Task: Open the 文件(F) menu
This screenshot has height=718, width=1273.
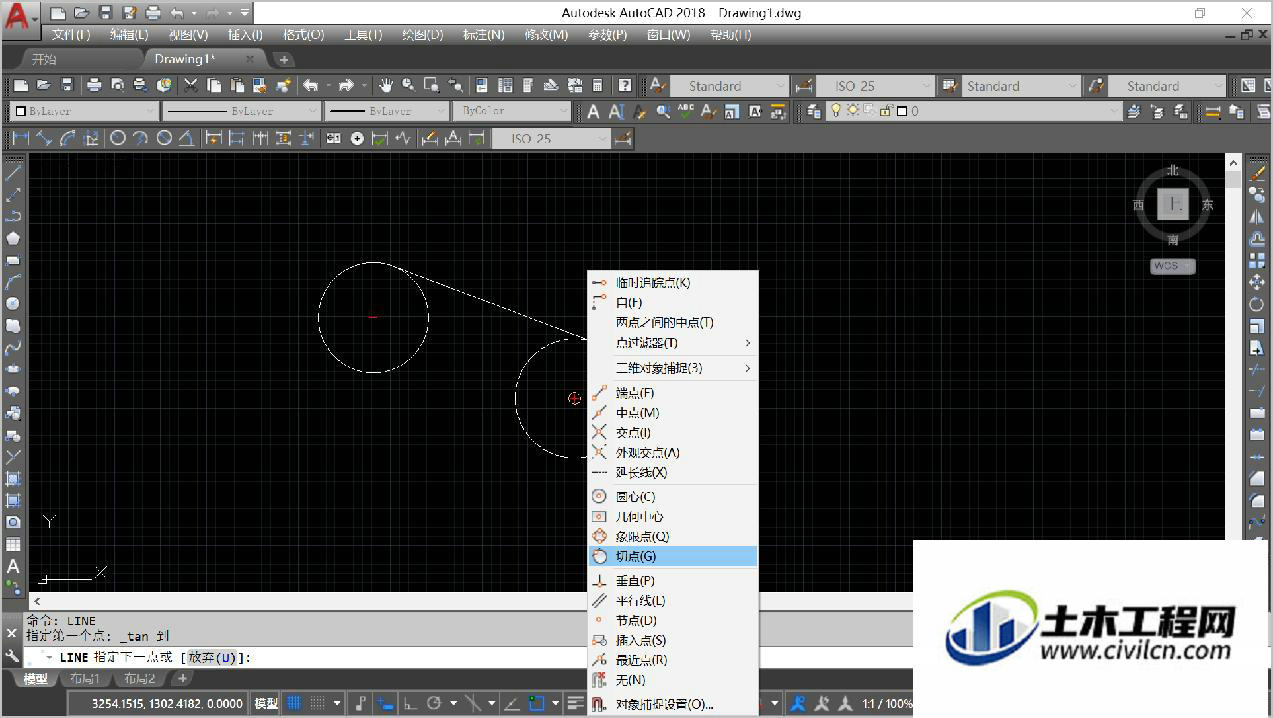Action: (x=71, y=34)
